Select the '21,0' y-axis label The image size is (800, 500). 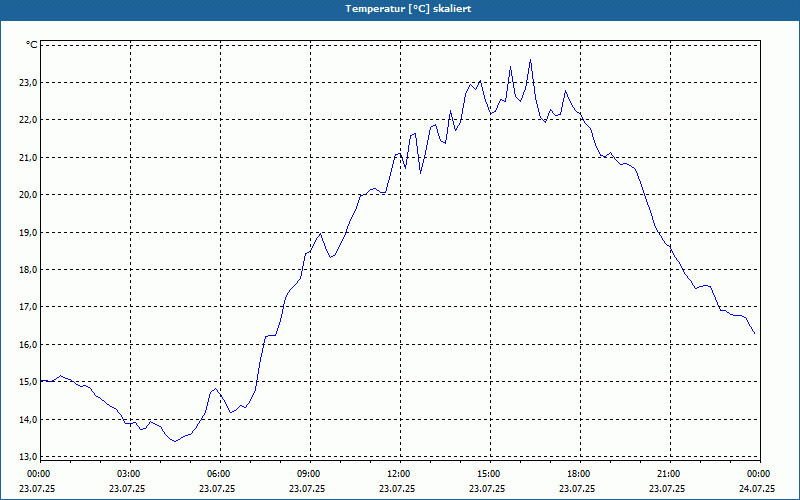coord(29,158)
